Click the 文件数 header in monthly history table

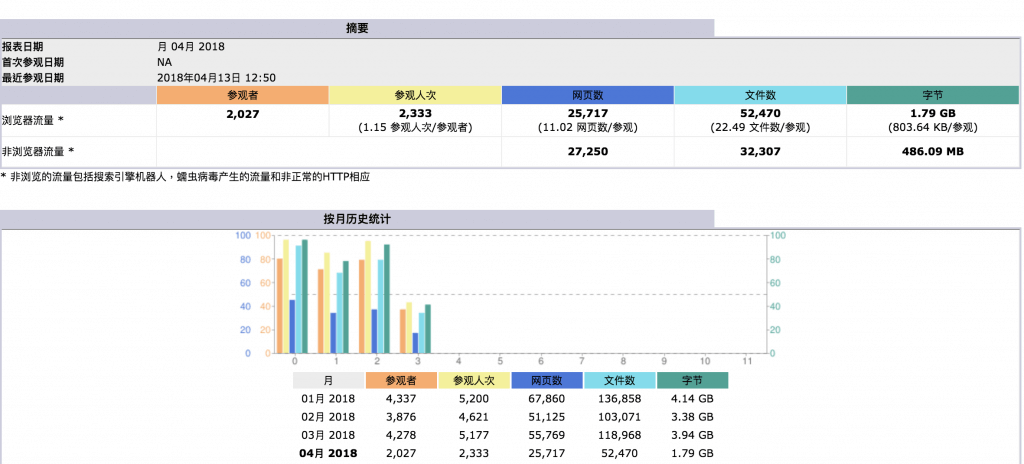pos(619,380)
